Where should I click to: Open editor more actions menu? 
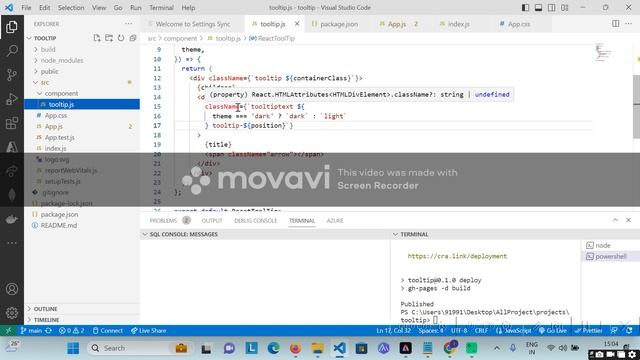(628, 24)
